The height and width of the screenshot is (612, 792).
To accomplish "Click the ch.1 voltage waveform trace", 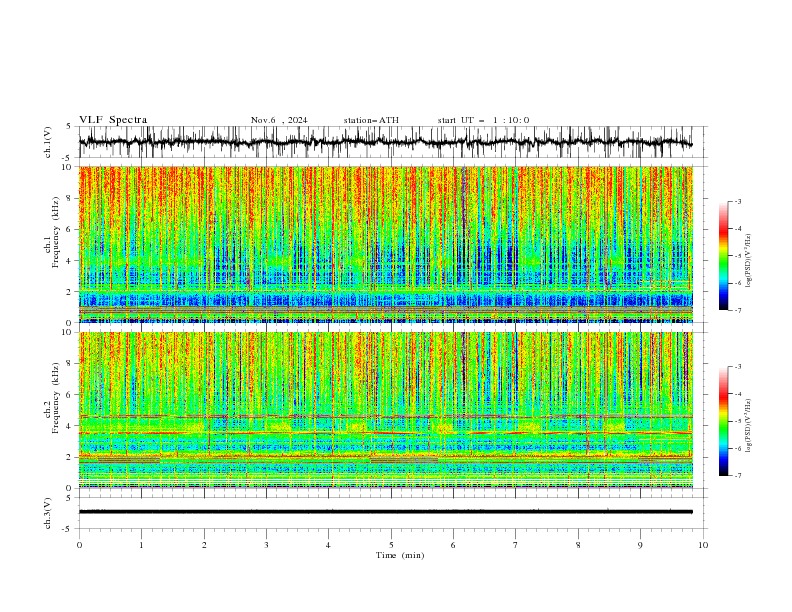I will [385, 142].
